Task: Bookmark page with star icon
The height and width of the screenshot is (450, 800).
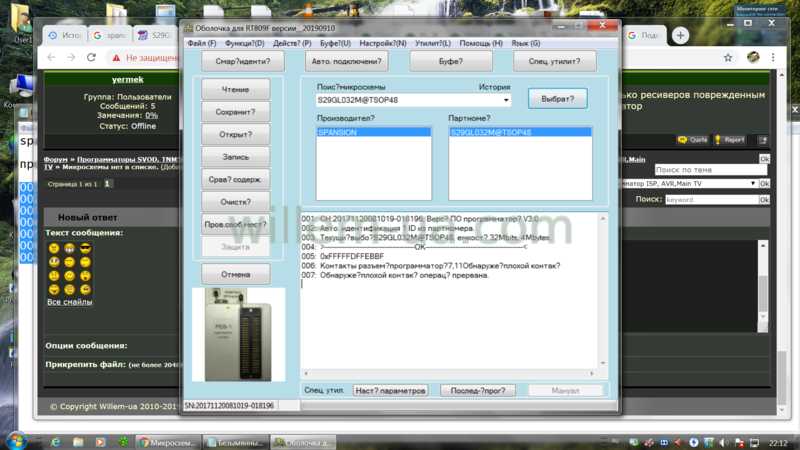Action: pos(728,58)
